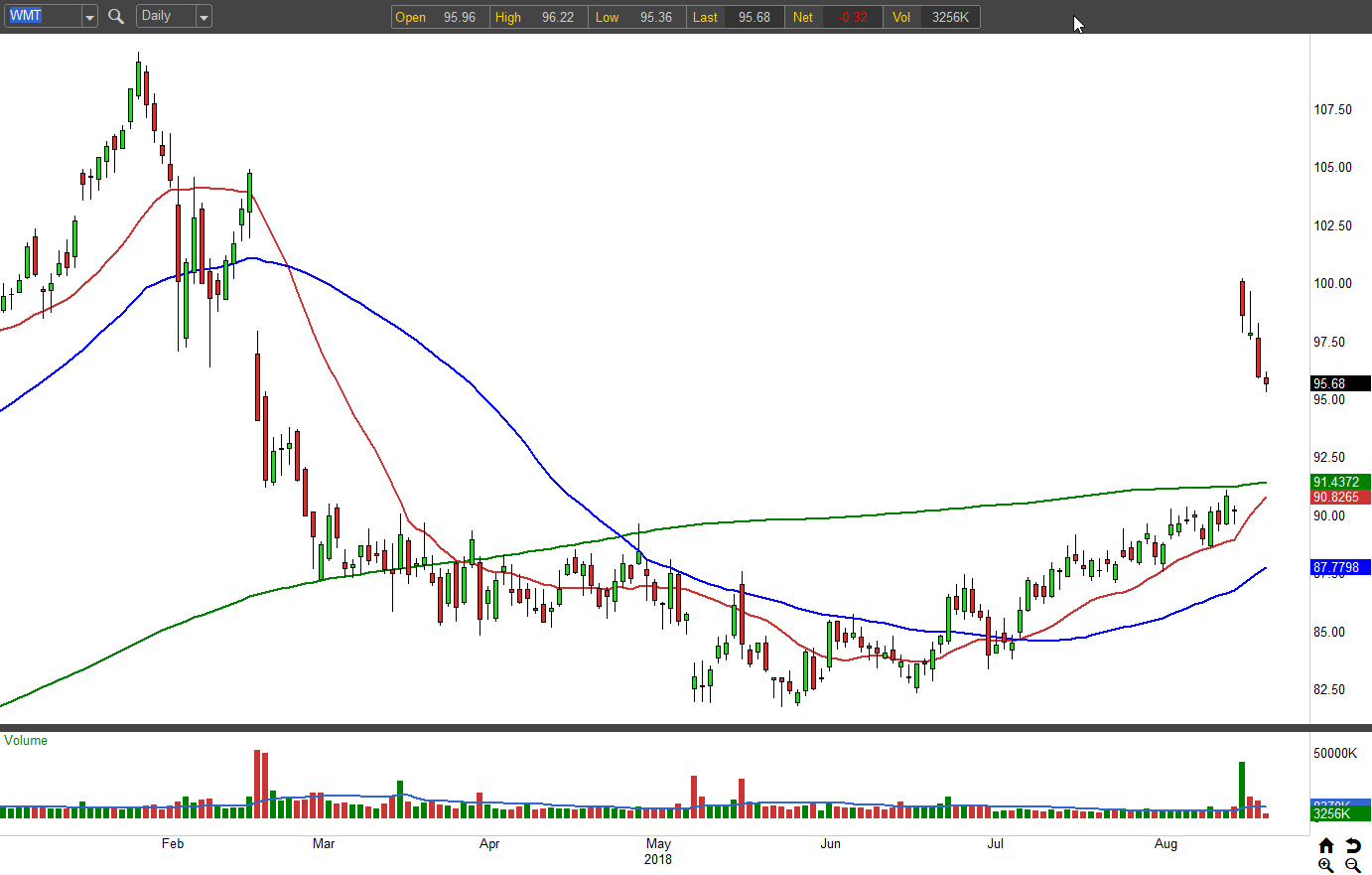
Task: Click the Last price value 95.68
Action: pyautogui.click(x=755, y=17)
